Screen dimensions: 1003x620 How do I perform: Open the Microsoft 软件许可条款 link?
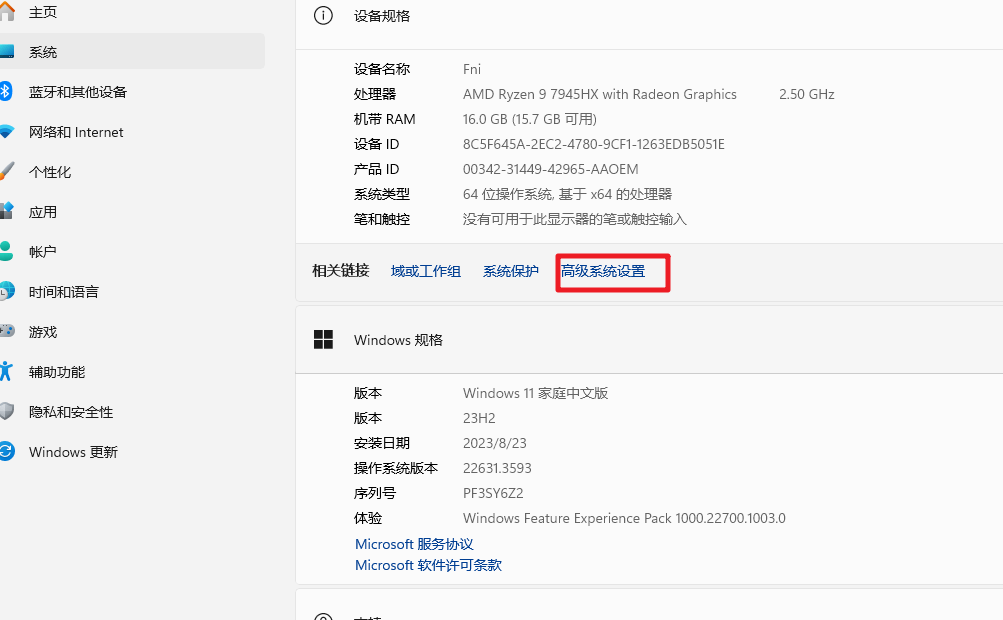(428, 565)
